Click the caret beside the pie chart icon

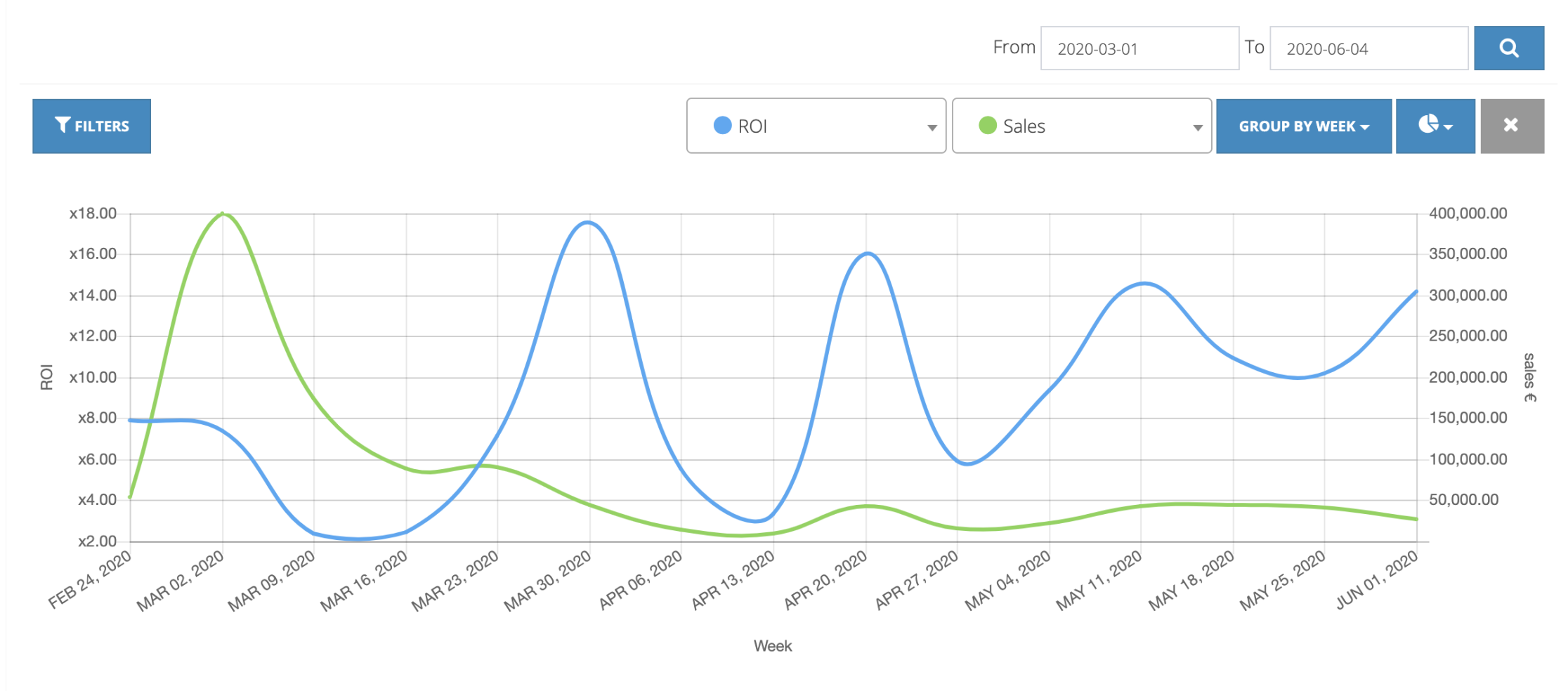pos(1448,127)
